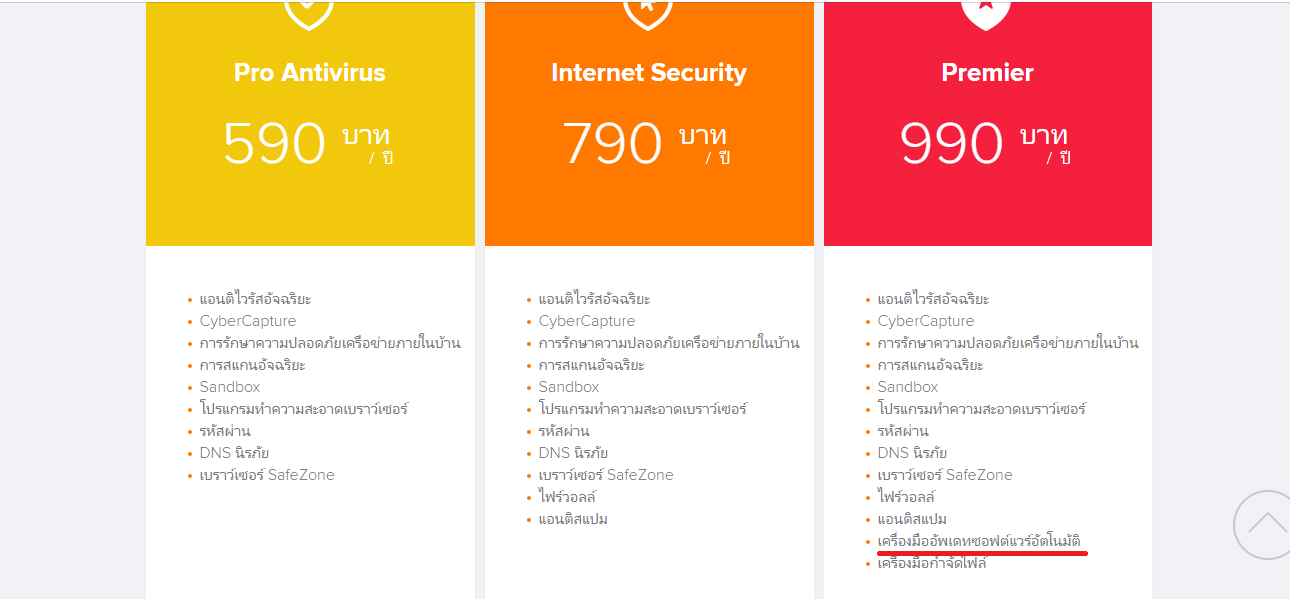Click the 990 baht yearly price
The image size is (1290, 599).
click(986, 143)
